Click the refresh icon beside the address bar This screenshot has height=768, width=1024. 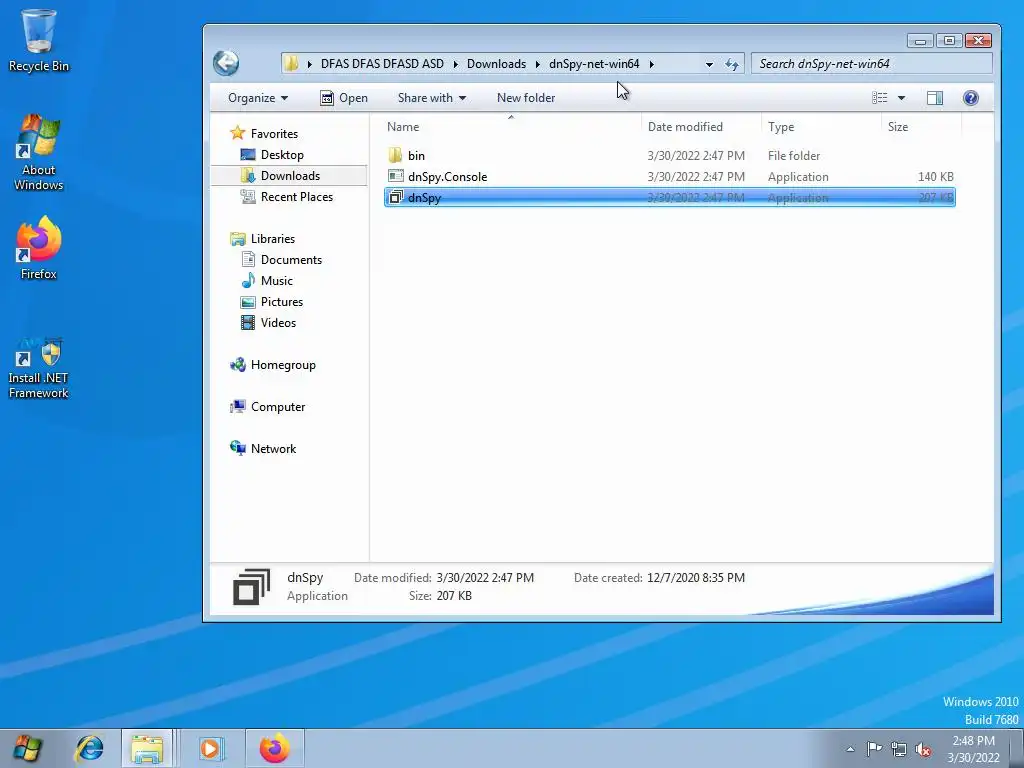731,64
